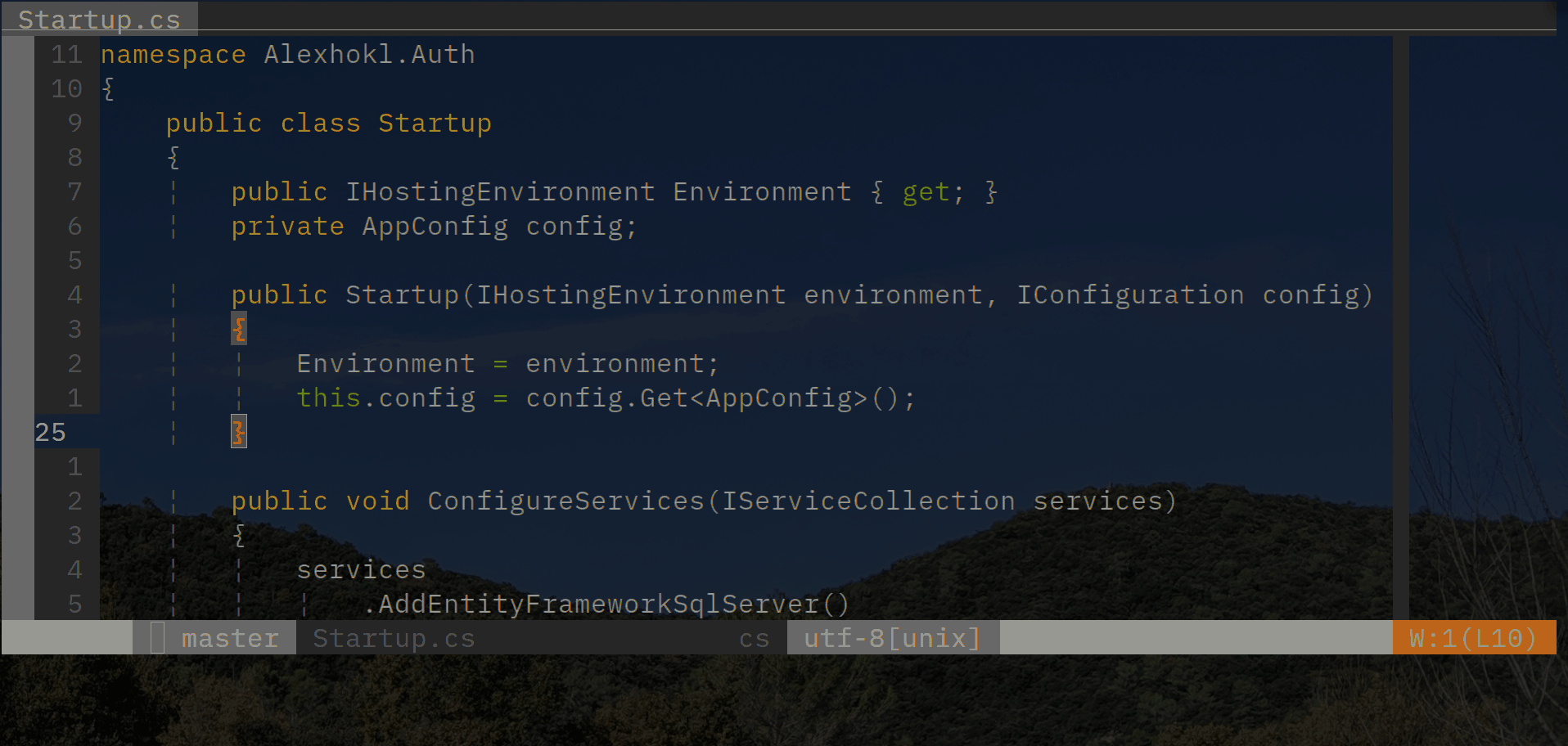Screen dimensions: 1568x746
Task: Click the highlighted opening brace of the constructor
Action: (x=237, y=329)
